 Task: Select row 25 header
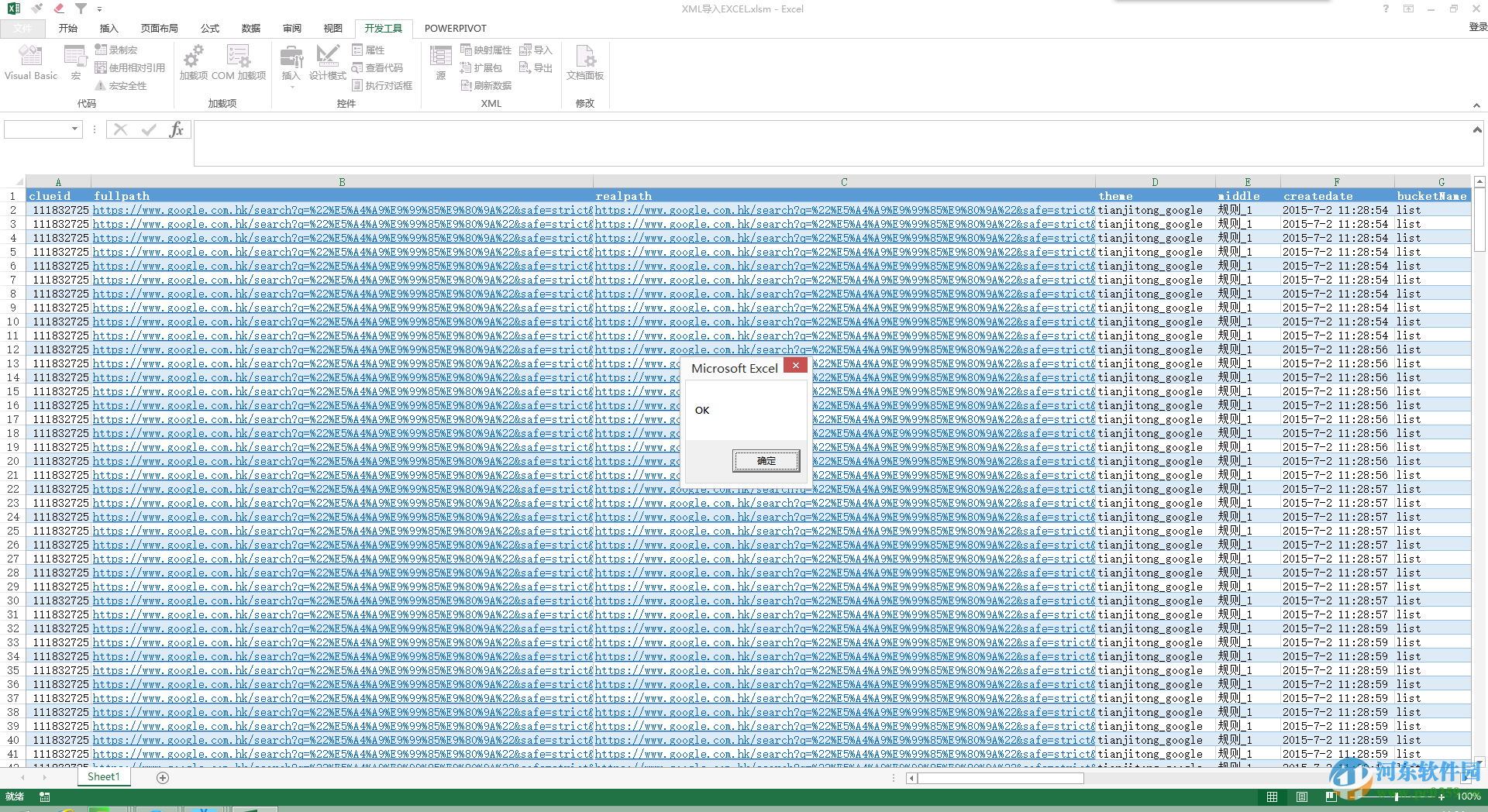[x=13, y=531]
